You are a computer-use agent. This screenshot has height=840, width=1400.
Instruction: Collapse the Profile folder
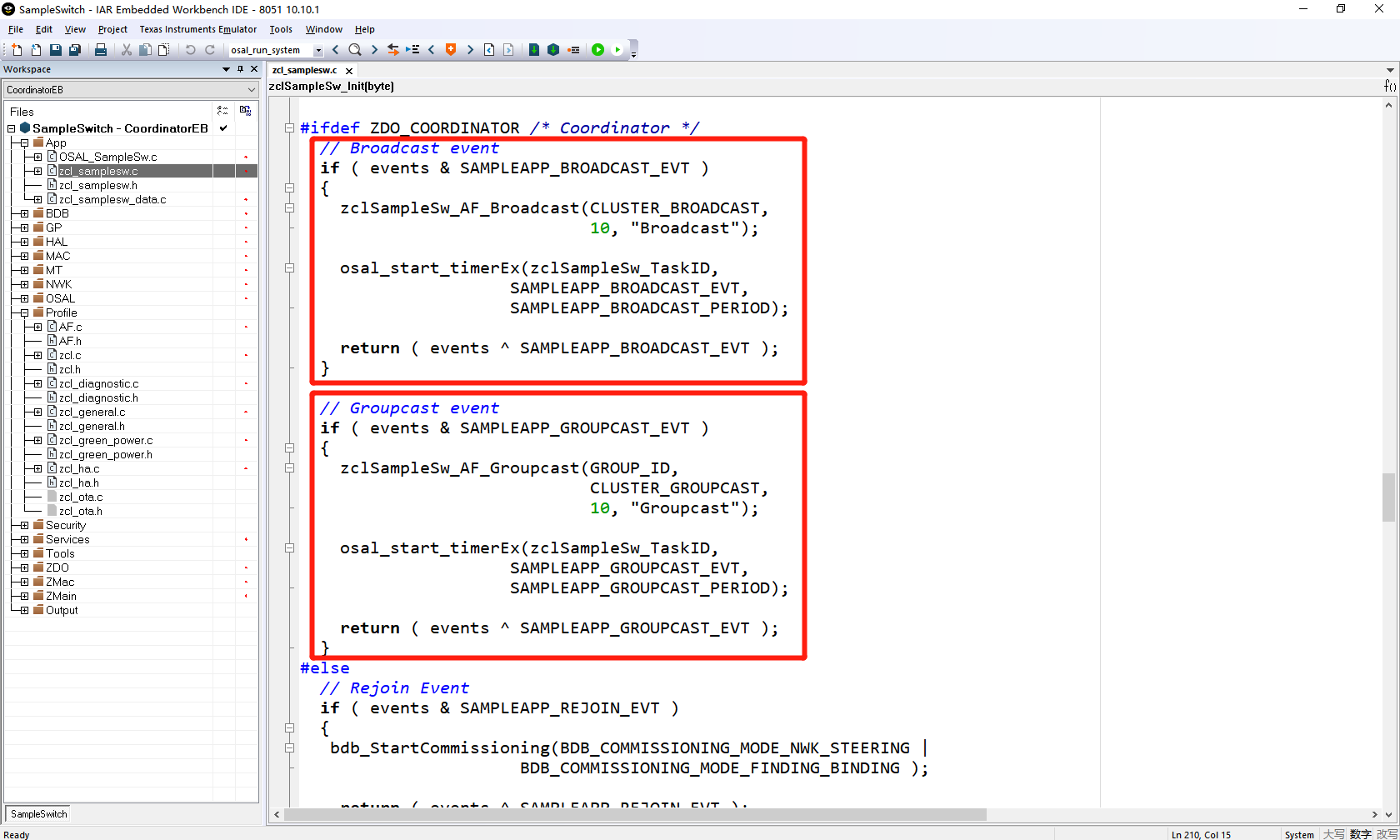24,312
